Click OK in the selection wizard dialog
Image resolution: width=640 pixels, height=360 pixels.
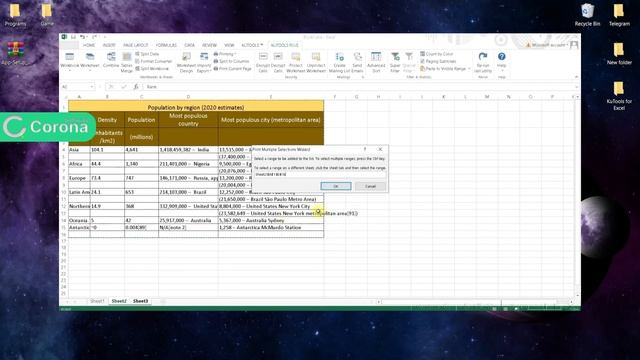[x=336, y=186]
